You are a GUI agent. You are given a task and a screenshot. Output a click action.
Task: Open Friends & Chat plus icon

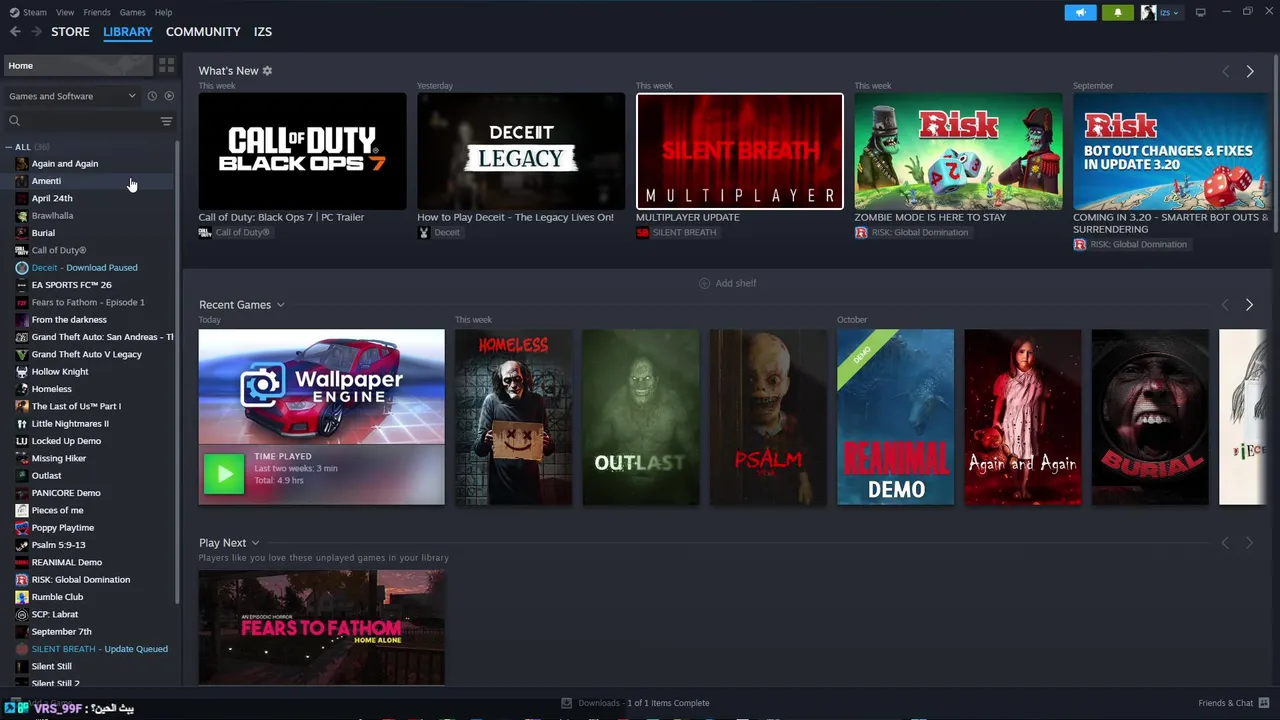pos(1263,703)
